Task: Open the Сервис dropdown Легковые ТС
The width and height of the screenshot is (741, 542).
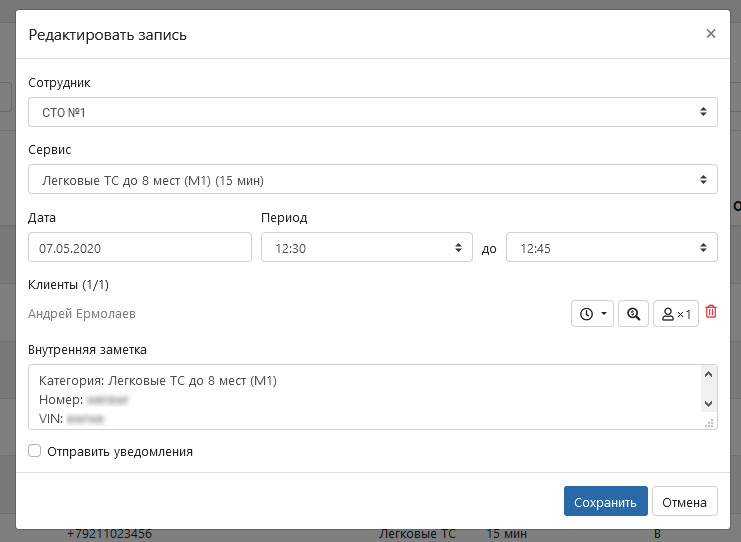Action: tap(373, 179)
